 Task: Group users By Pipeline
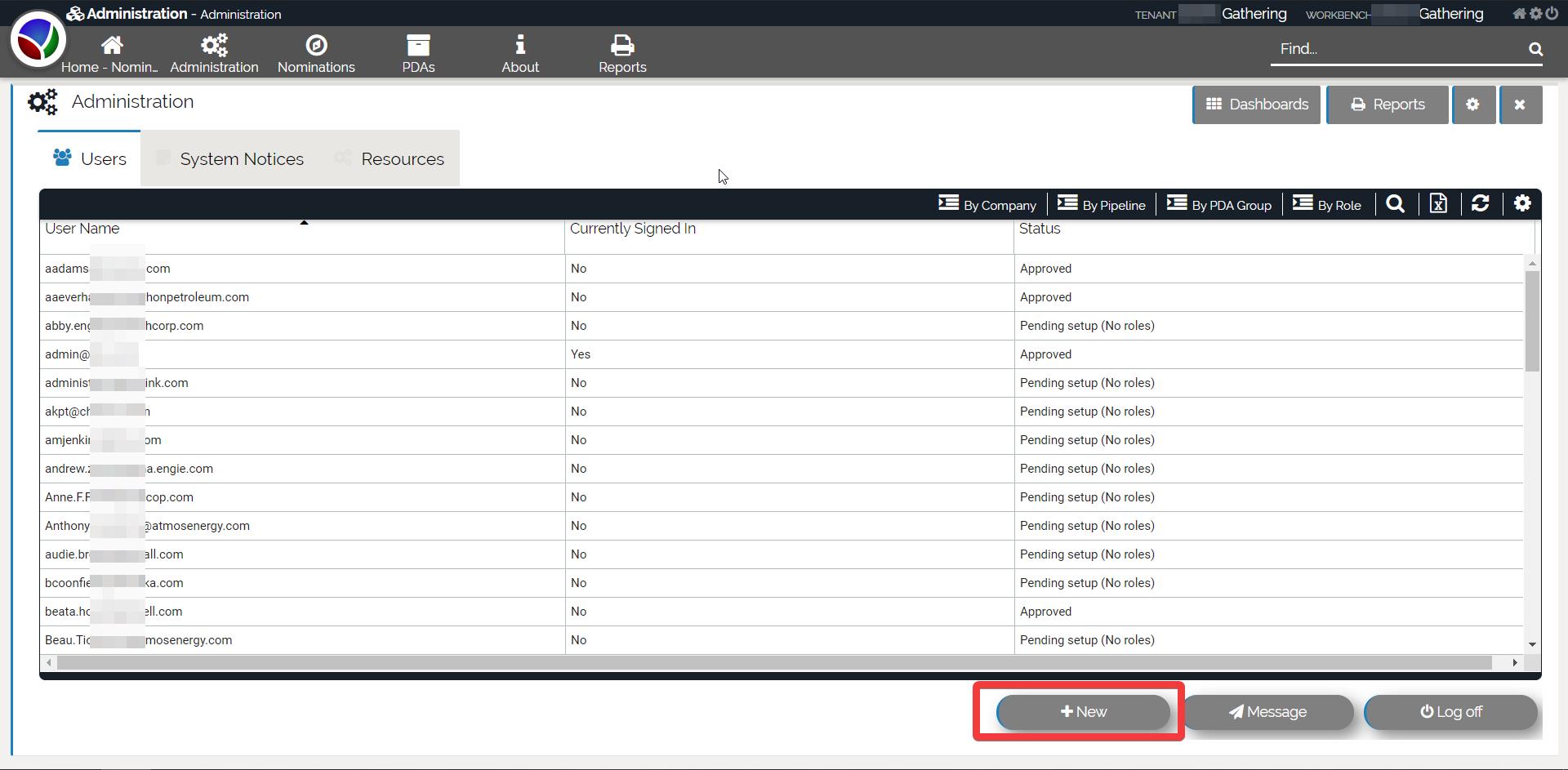1102,205
